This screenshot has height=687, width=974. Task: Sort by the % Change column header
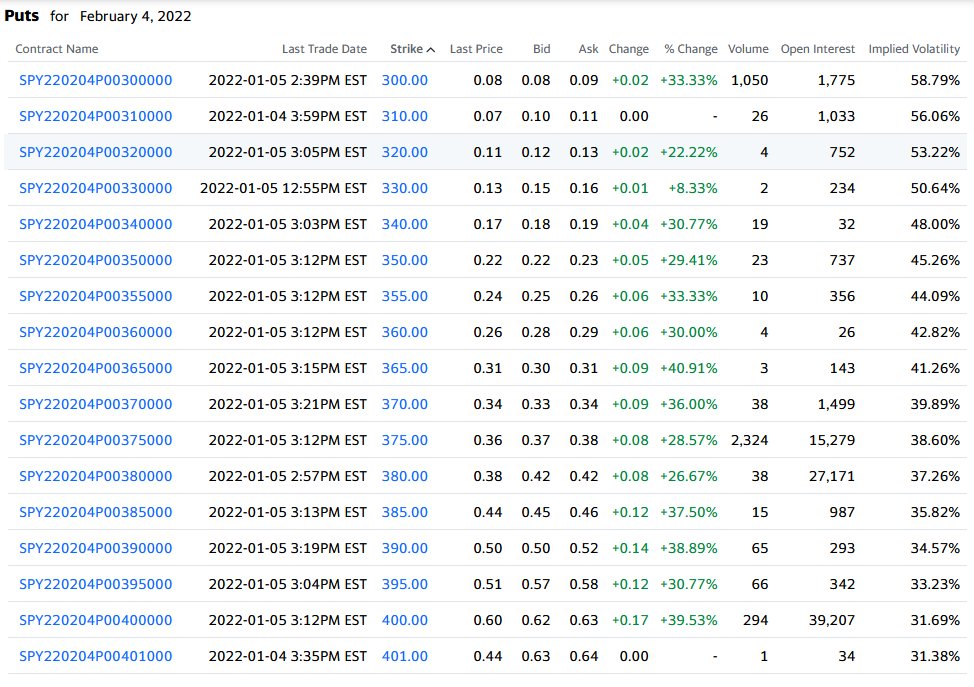(691, 49)
